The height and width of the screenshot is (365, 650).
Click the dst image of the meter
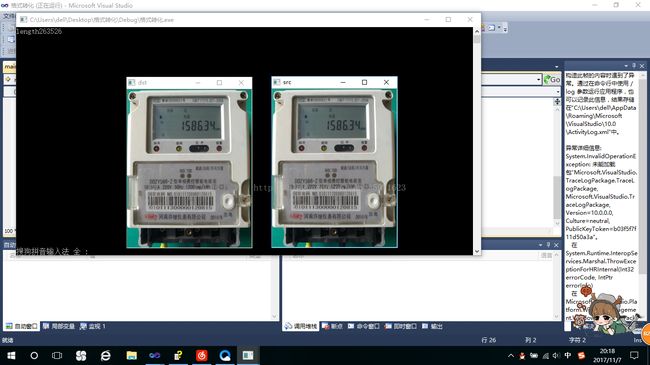189,168
